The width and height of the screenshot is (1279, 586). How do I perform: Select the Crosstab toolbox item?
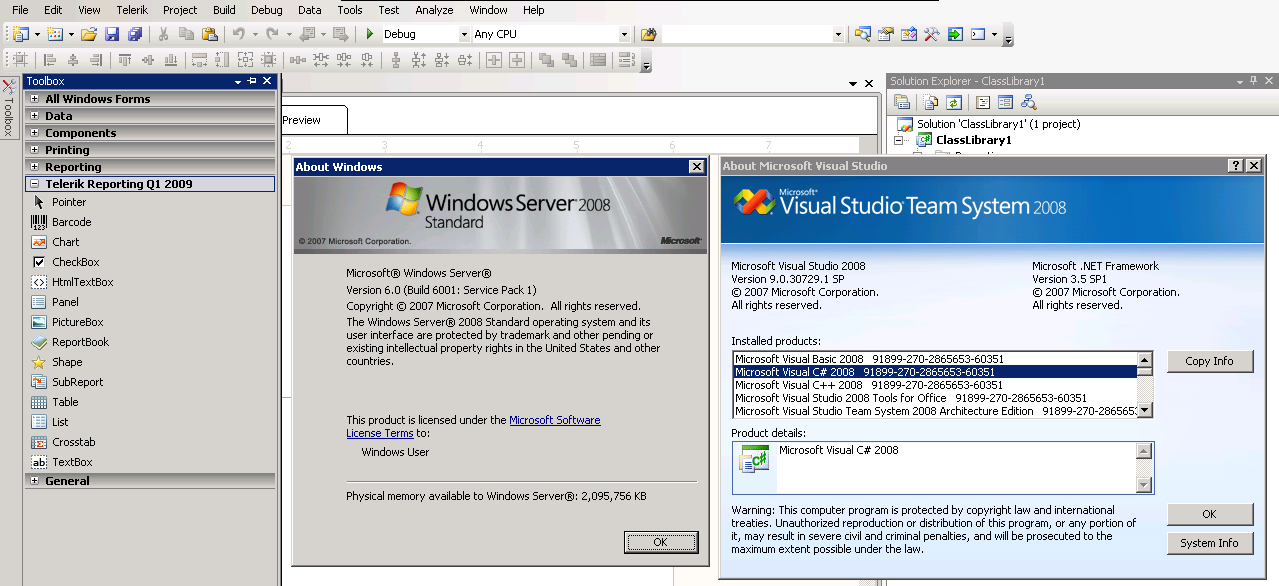click(150, 442)
